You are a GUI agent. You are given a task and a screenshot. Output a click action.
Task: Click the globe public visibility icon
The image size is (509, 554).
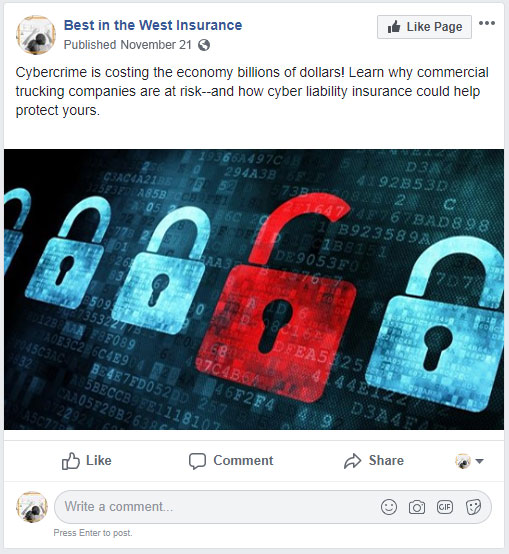tap(204, 45)
